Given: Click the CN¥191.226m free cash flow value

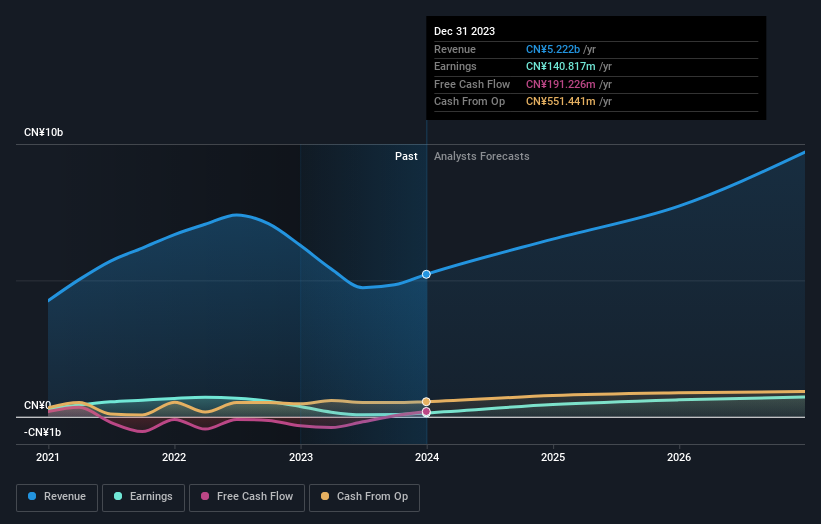Looking at the screenshot, I should [561, 84].
